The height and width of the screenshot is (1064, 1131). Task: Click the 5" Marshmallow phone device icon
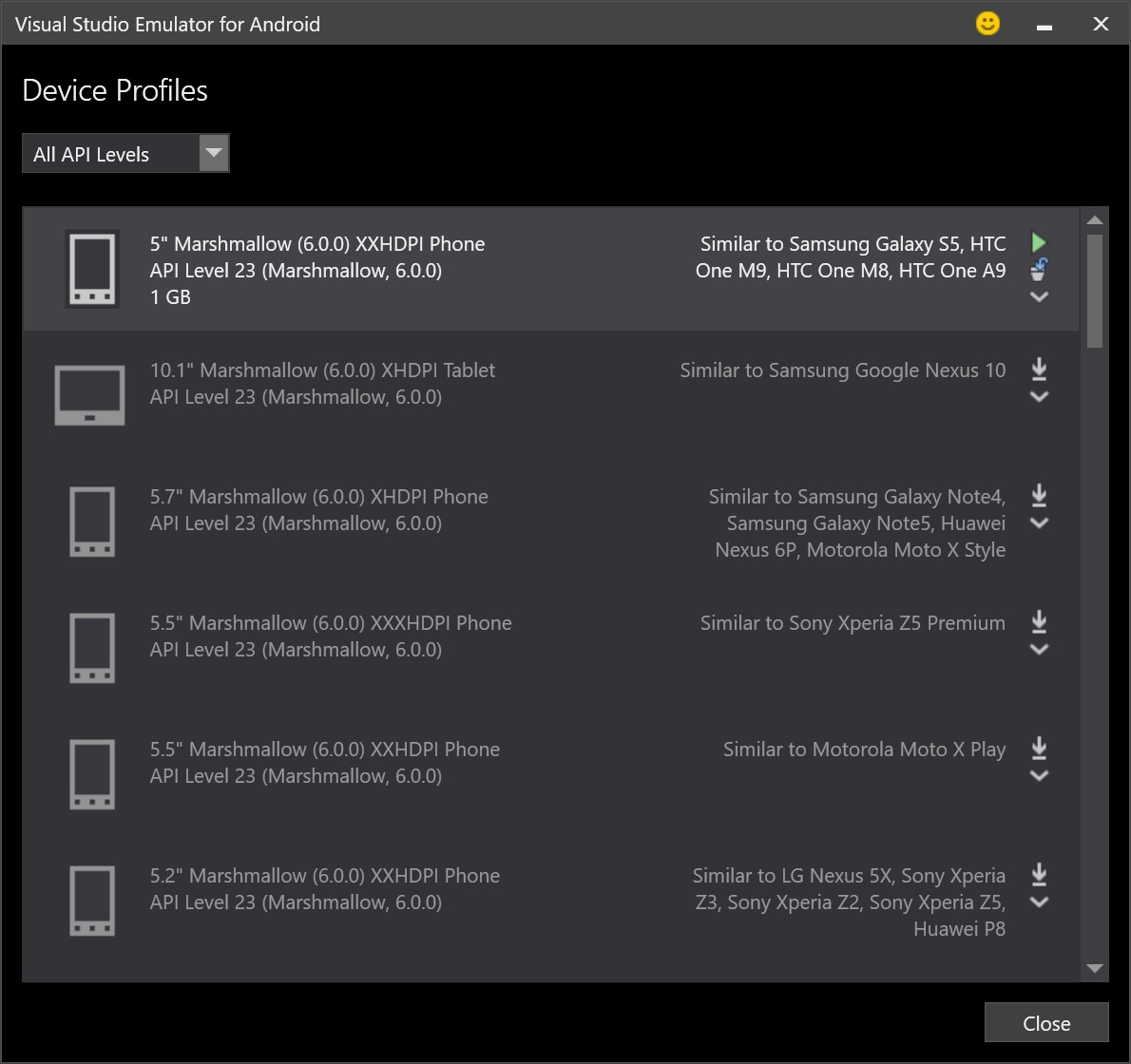point(91,269)
